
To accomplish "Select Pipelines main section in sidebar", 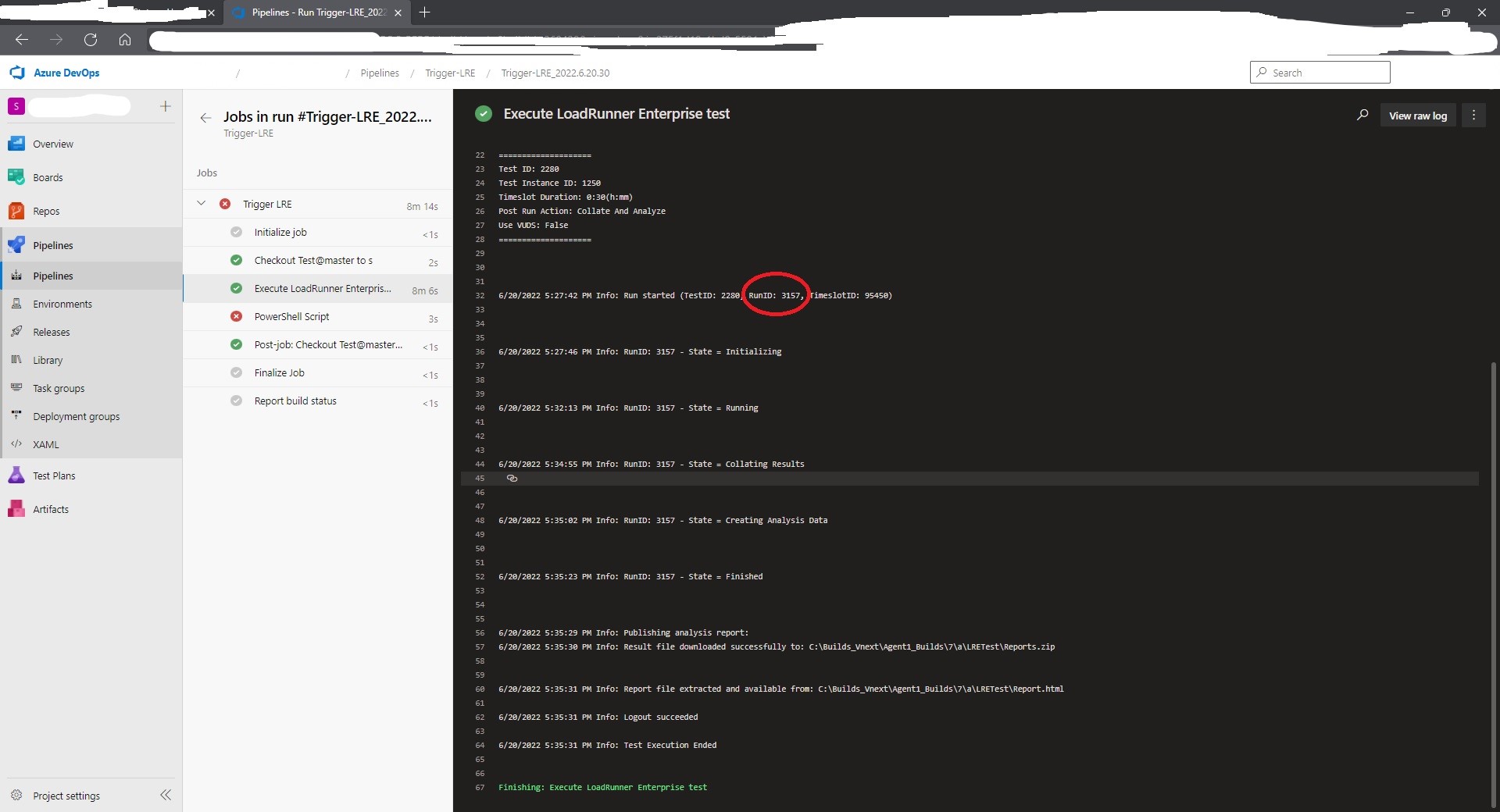I will (x=91, y=245).
